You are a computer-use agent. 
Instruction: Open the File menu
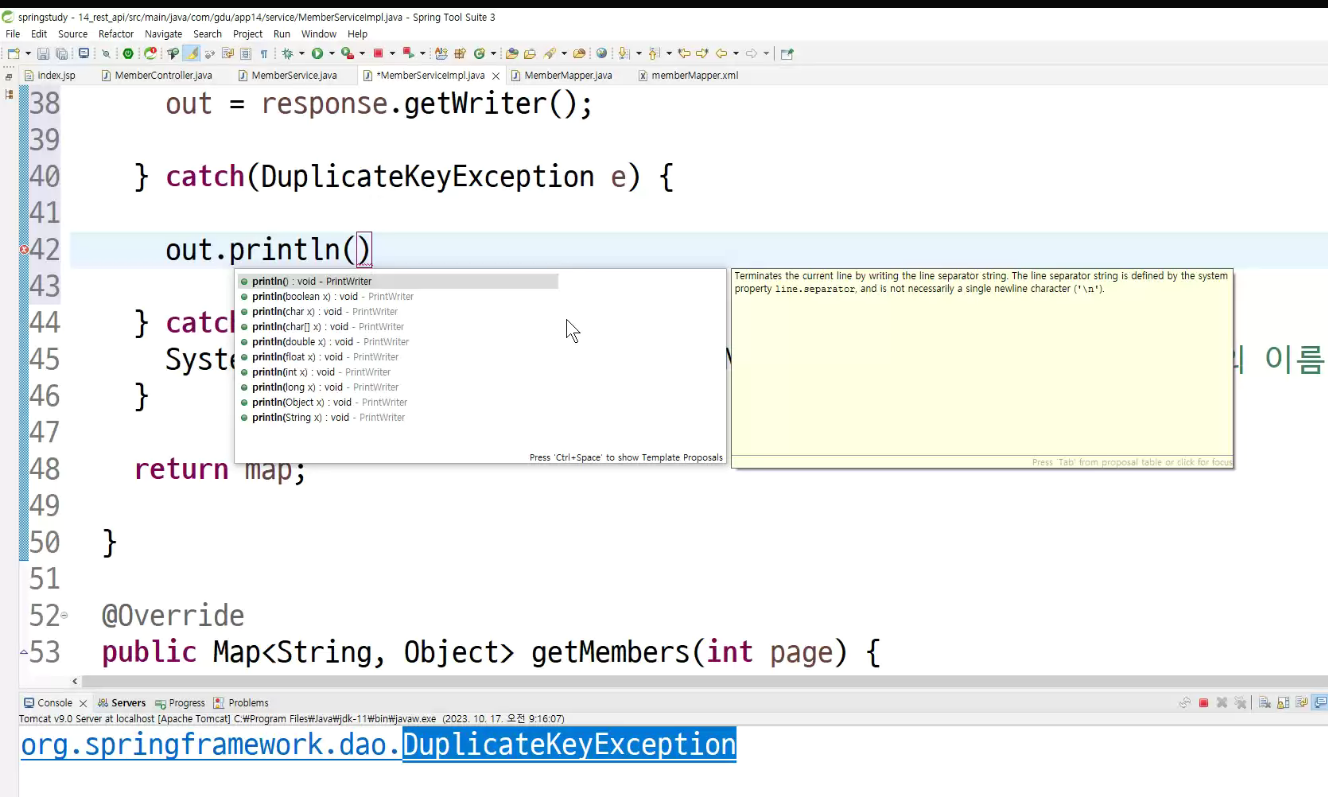[13, 34]
